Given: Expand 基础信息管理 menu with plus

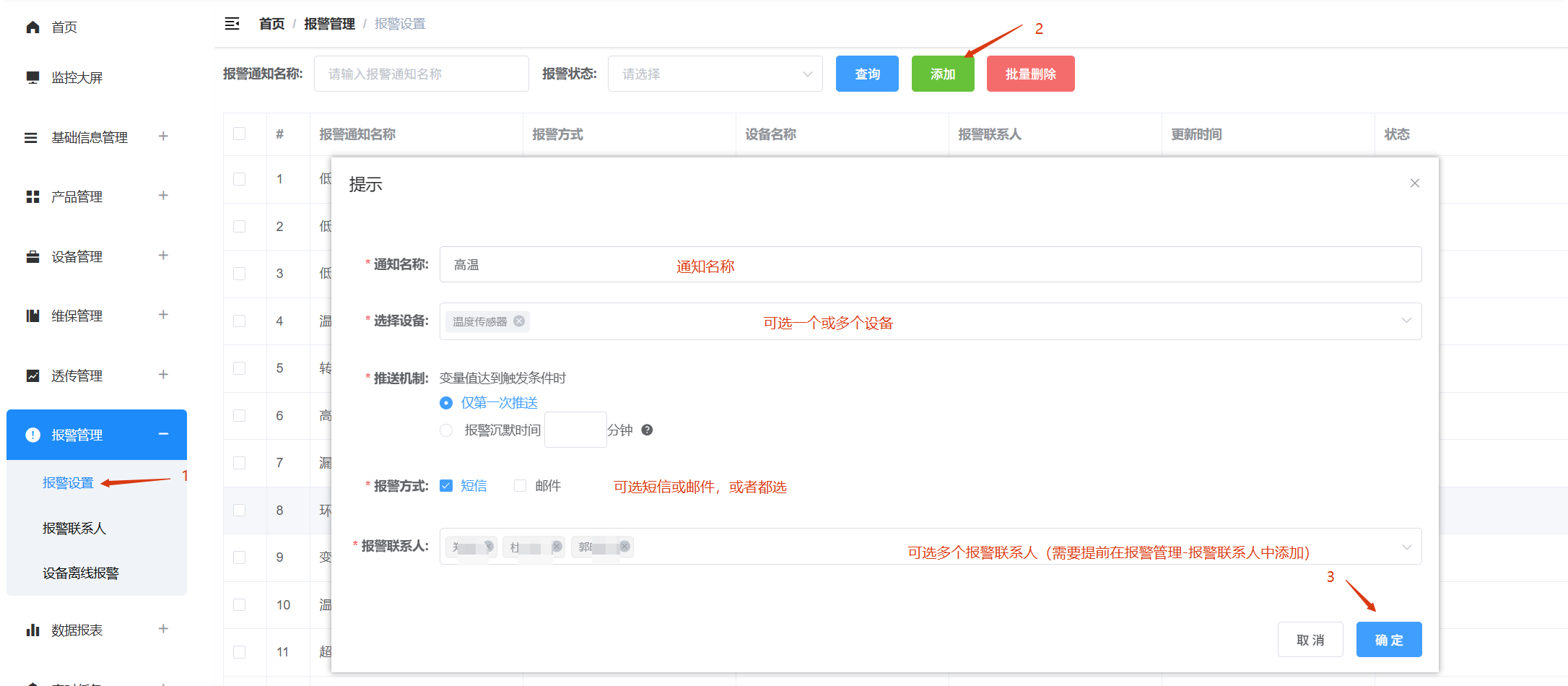Looking at the screenshot, I should point(163,136).
